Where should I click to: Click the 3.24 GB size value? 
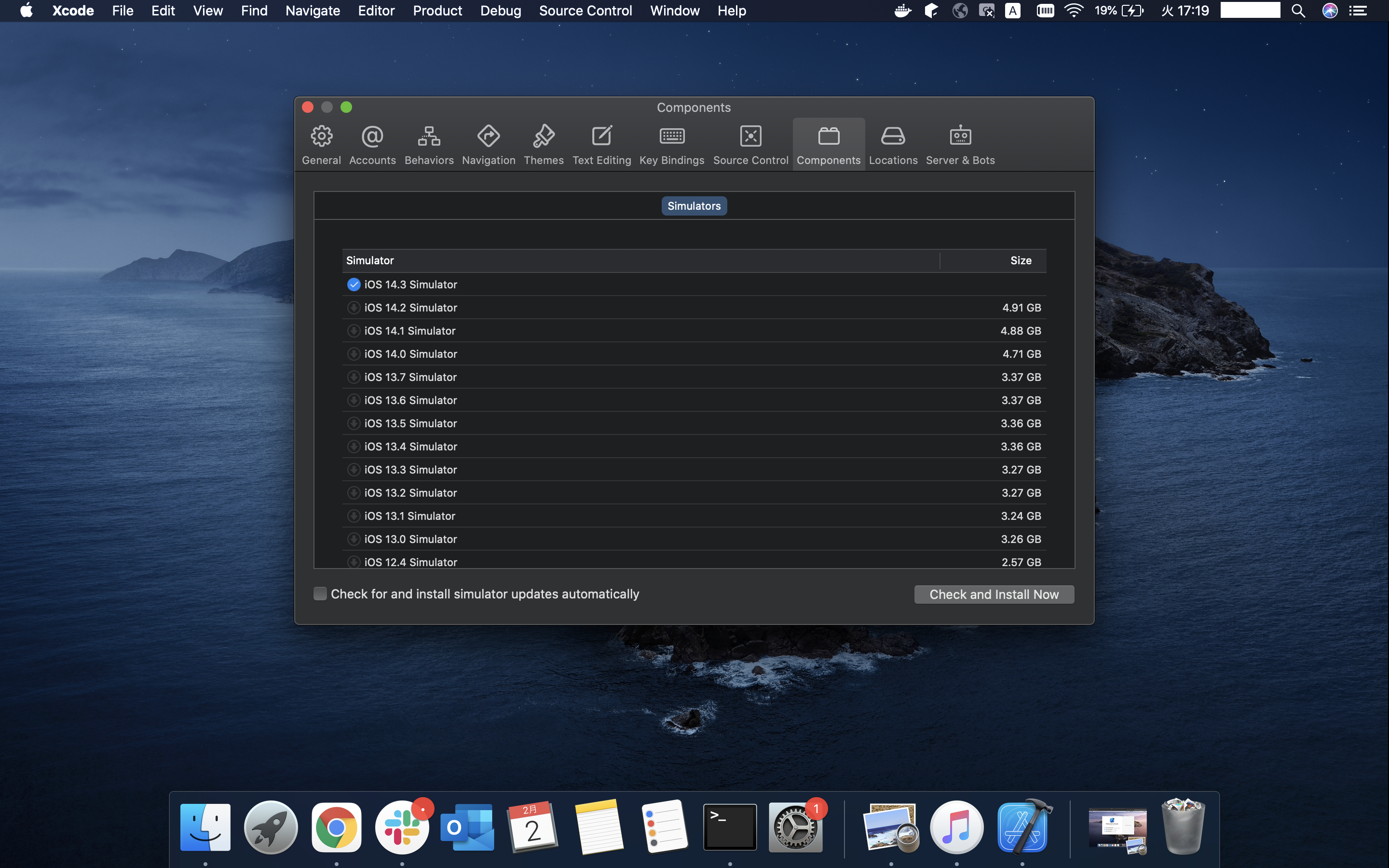(x=1021, y=516)
